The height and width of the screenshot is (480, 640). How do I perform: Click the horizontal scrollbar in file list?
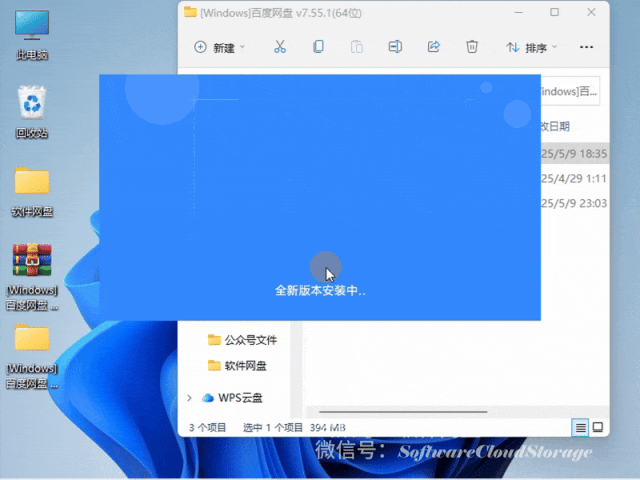coord(403,412)
